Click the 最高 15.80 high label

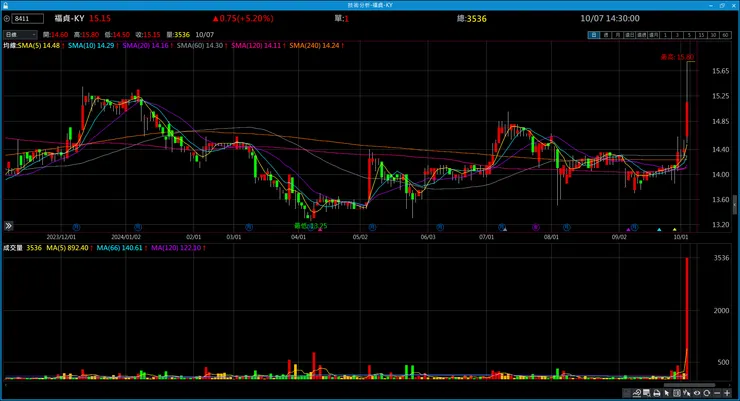click(677, 57)
